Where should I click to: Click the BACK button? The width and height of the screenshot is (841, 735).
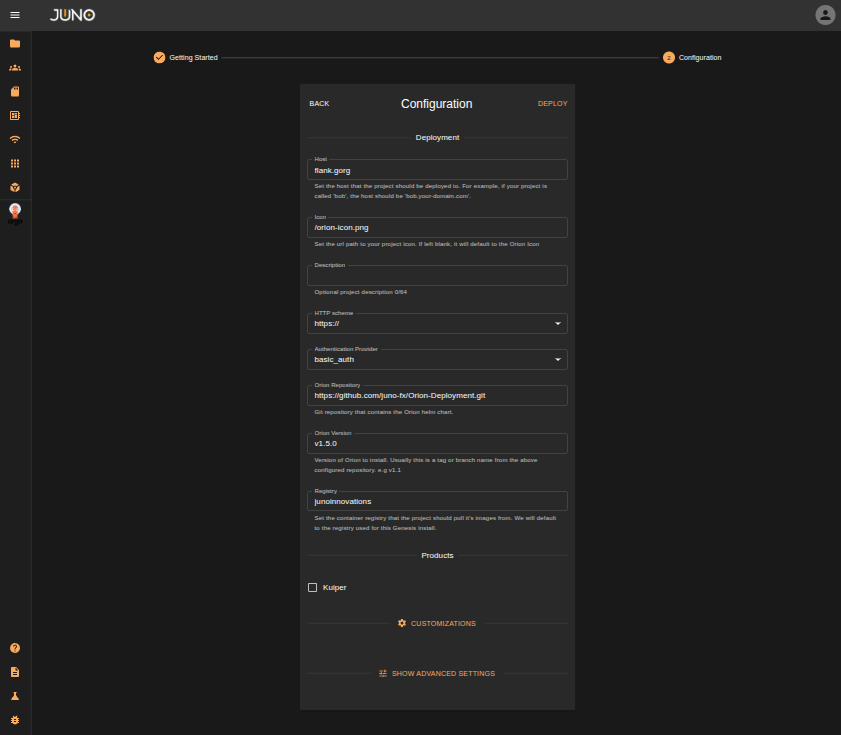(x=319, y=103)
